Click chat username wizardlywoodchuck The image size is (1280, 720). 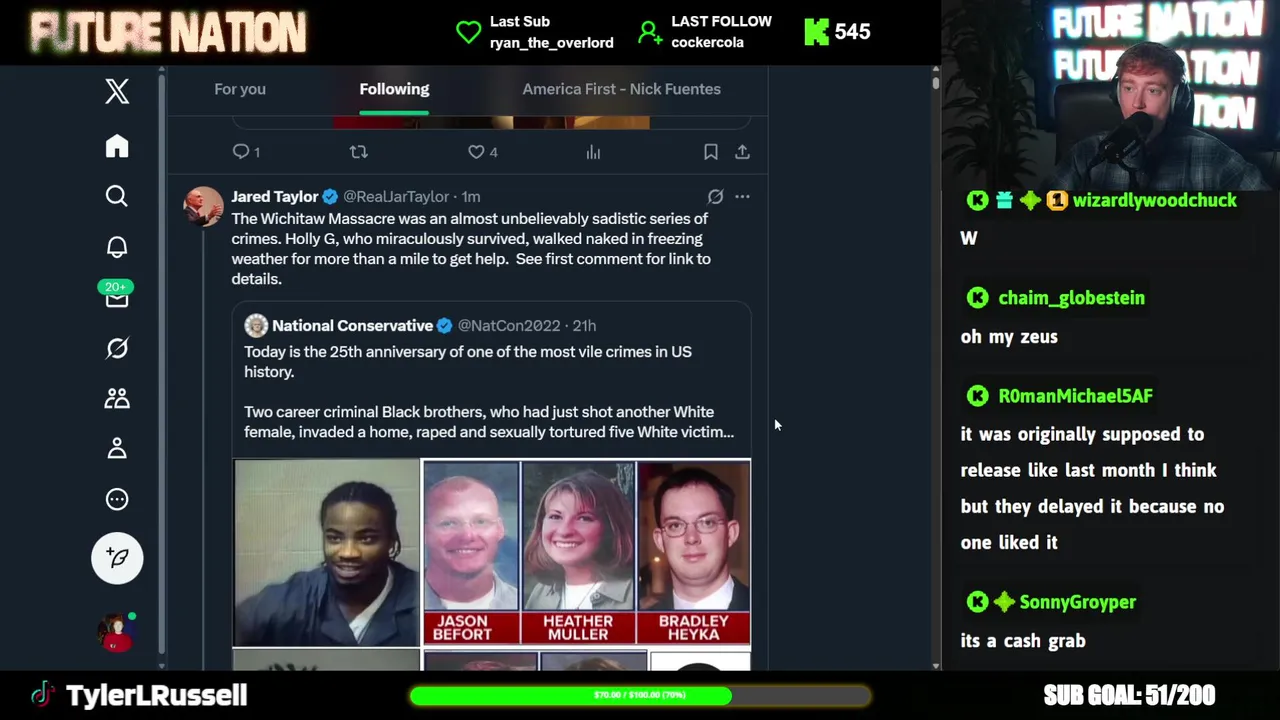click(1154, 200)
